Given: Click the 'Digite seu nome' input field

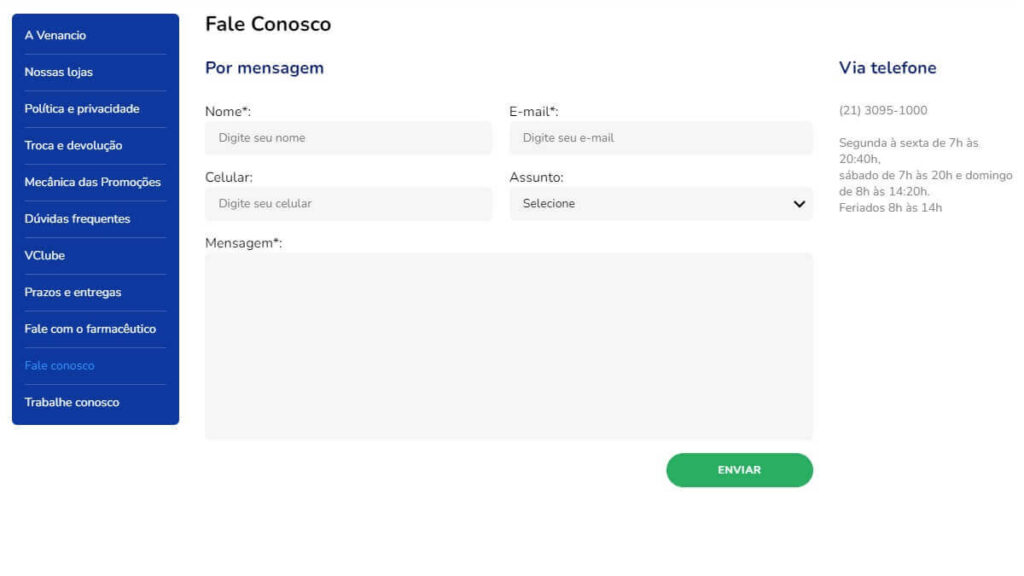Looking at the screenshot, I should coord(348,138).
